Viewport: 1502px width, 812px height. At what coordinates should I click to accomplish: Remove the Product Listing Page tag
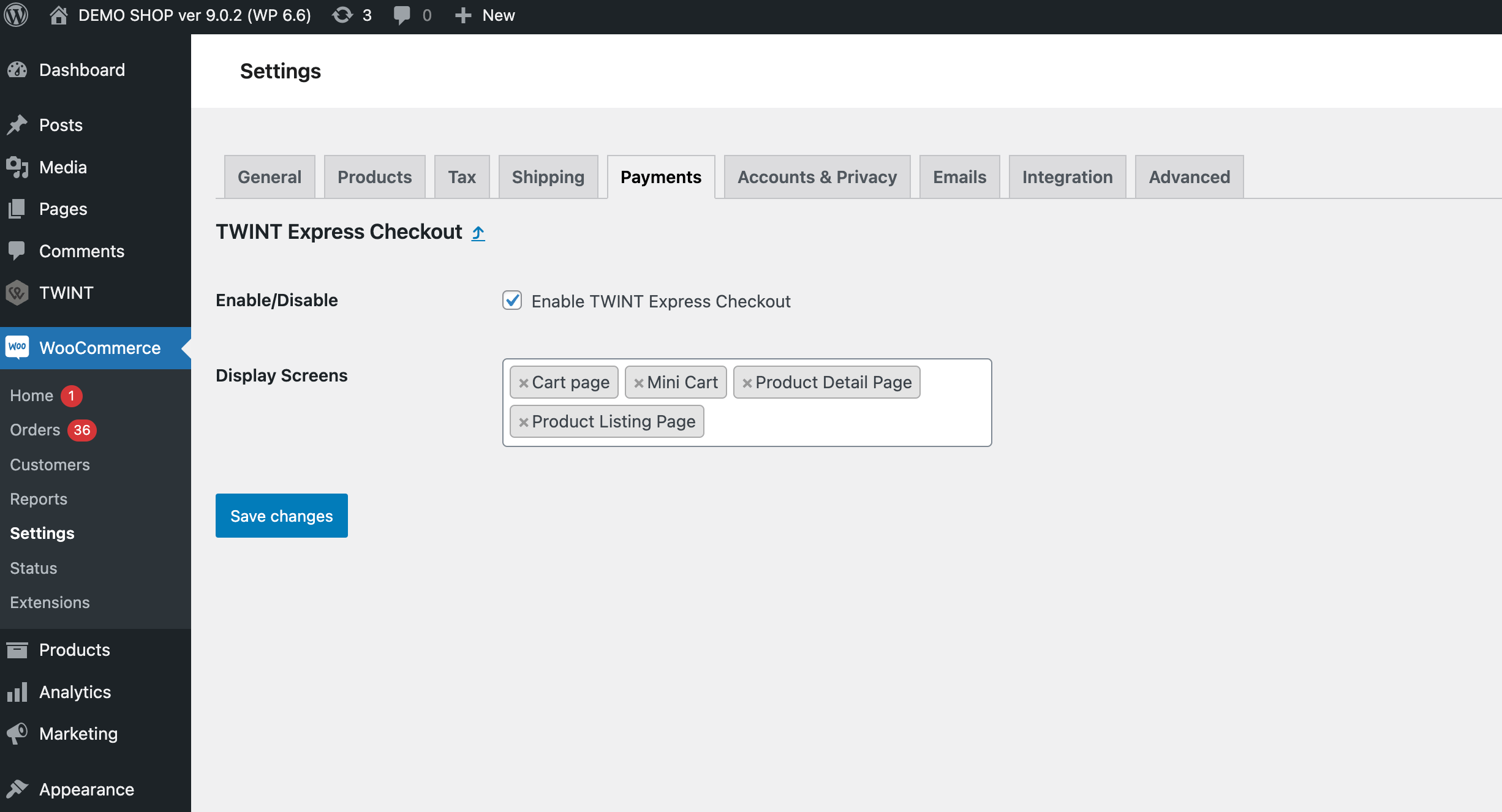click(x=523, y=423)
